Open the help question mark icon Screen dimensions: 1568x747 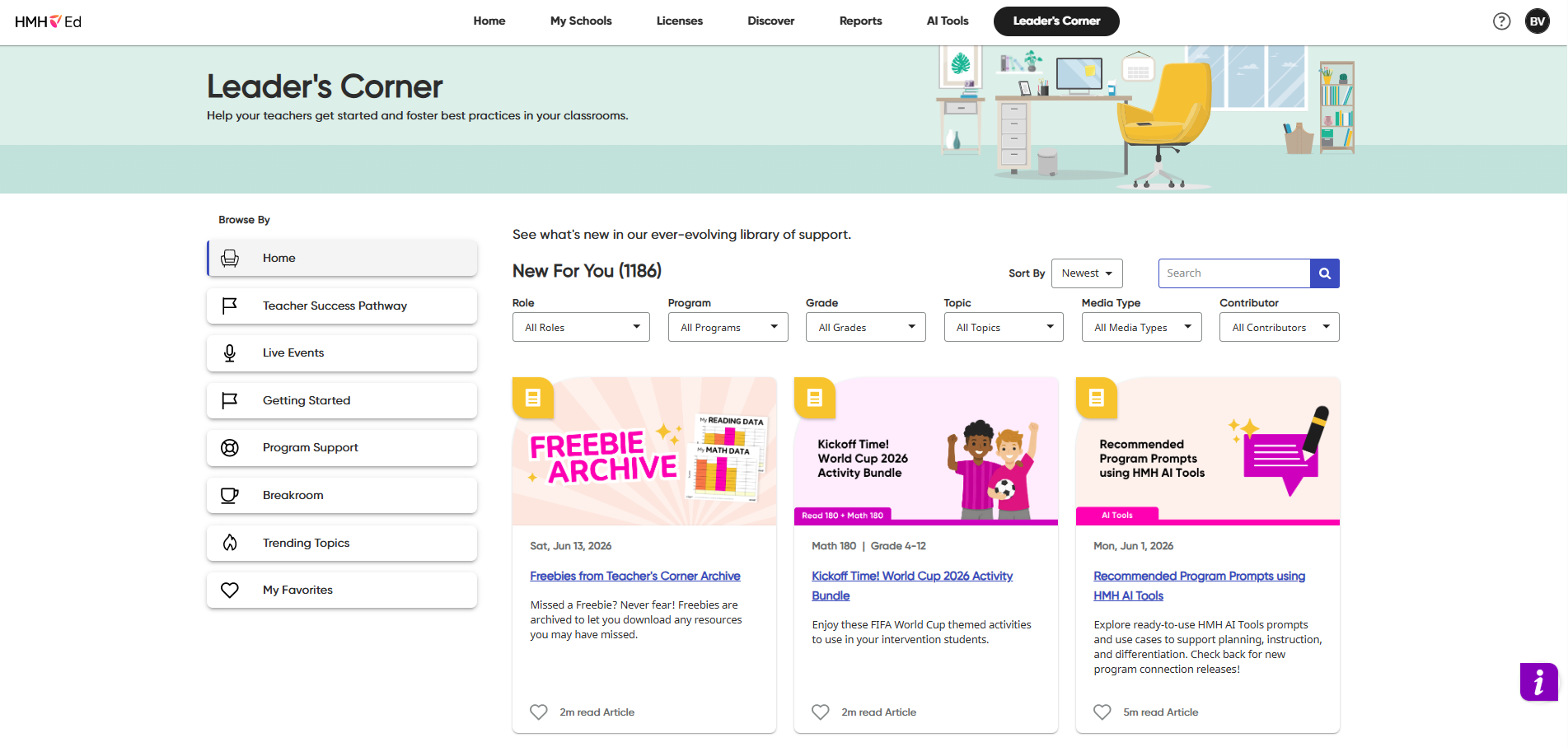tap(1501, 21)
